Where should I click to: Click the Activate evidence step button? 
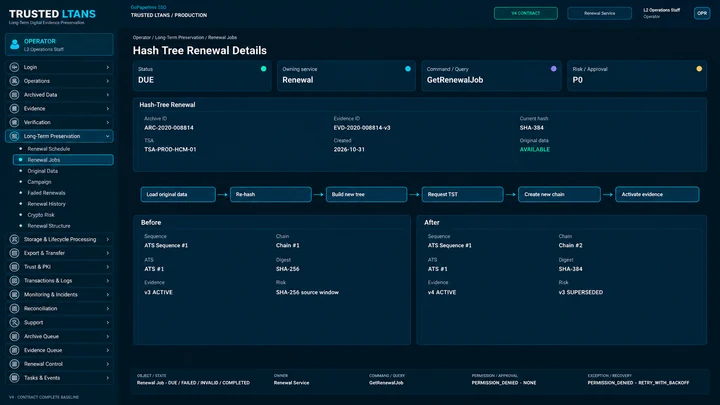click(657, 194)
